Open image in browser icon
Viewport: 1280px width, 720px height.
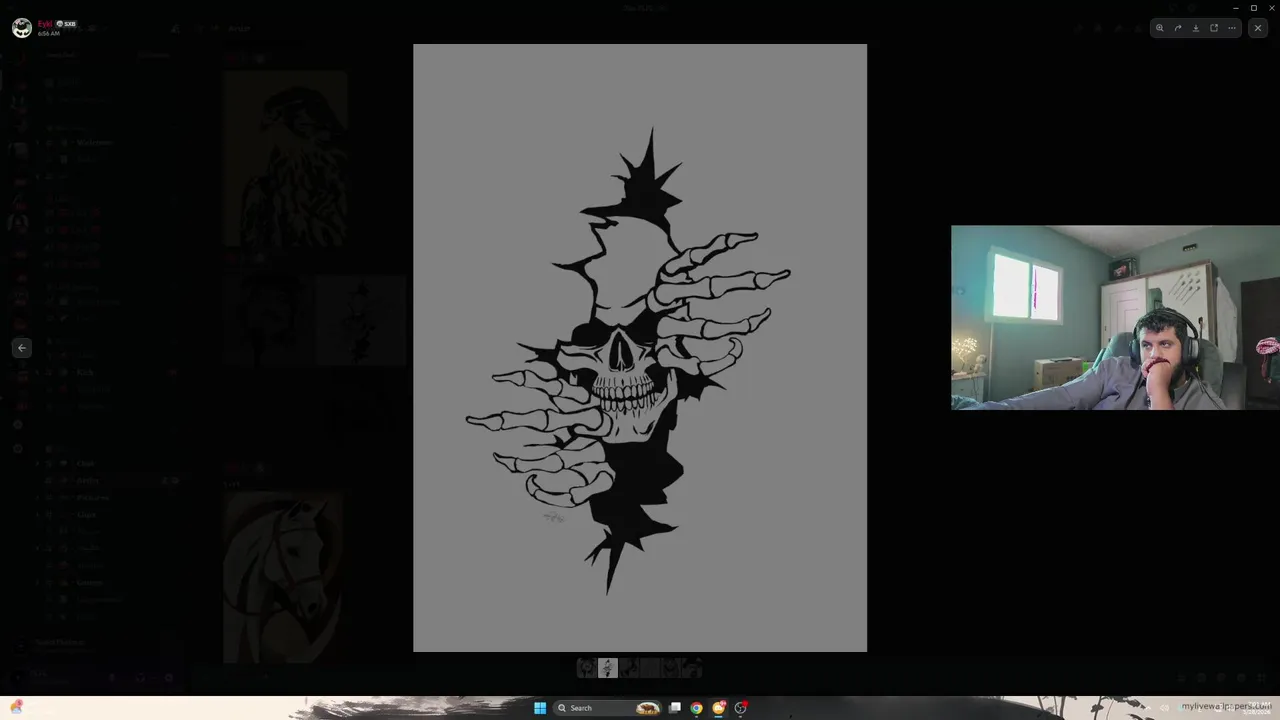point(1214,28)
